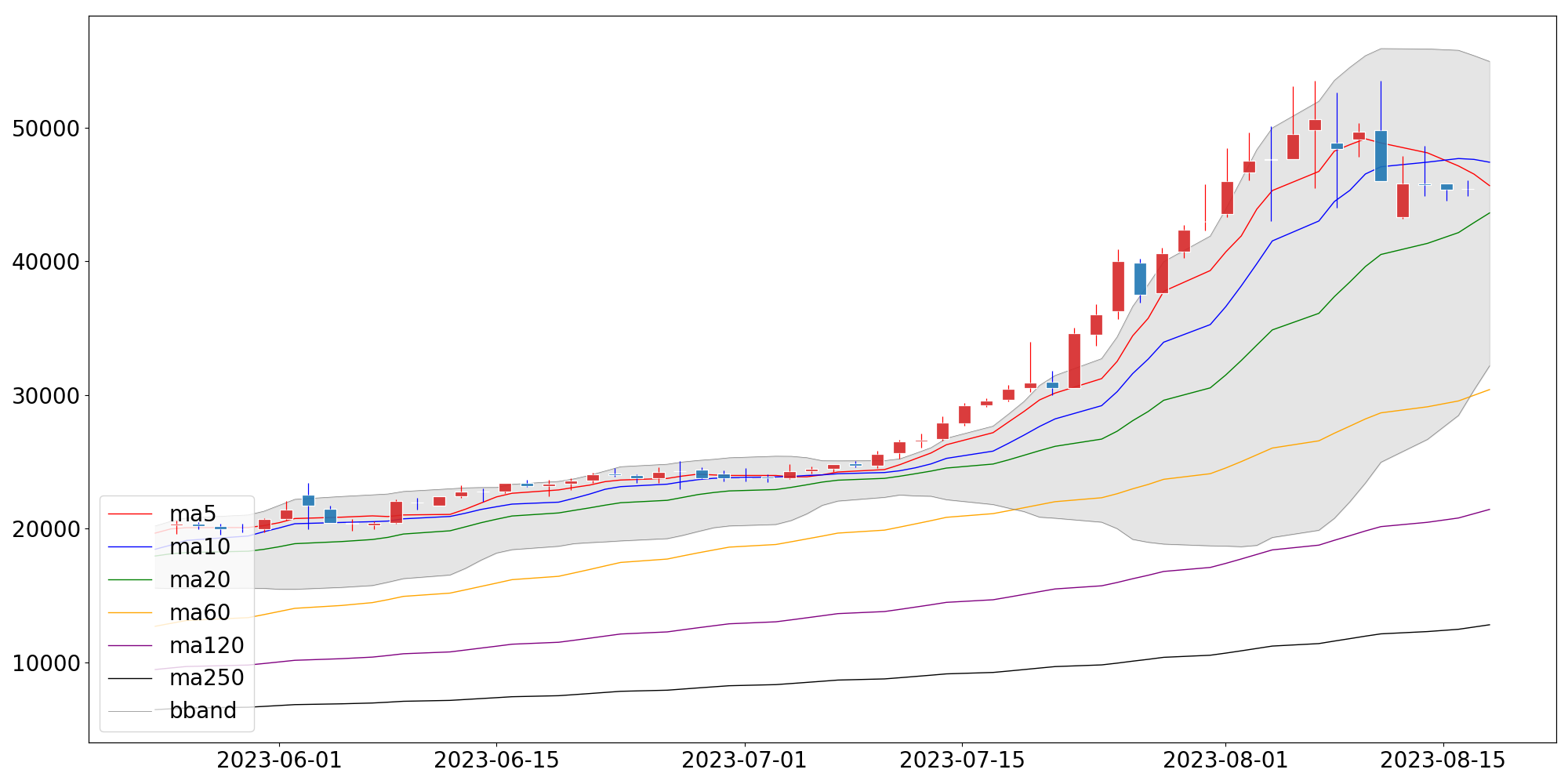
Task: Click the ma60 legend label
Action: 200,613
